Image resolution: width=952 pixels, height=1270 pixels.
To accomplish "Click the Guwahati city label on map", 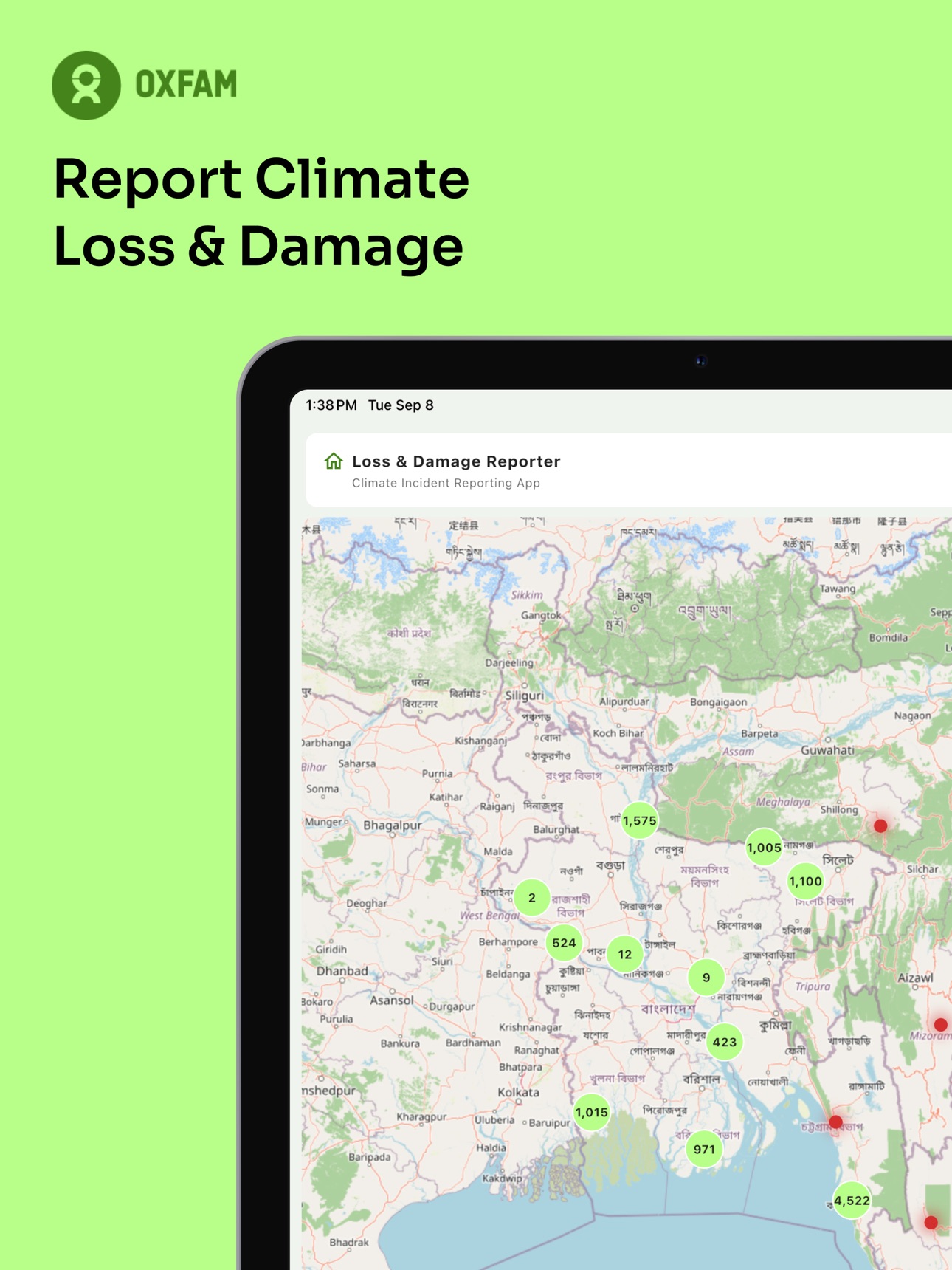I will point(827,750).
